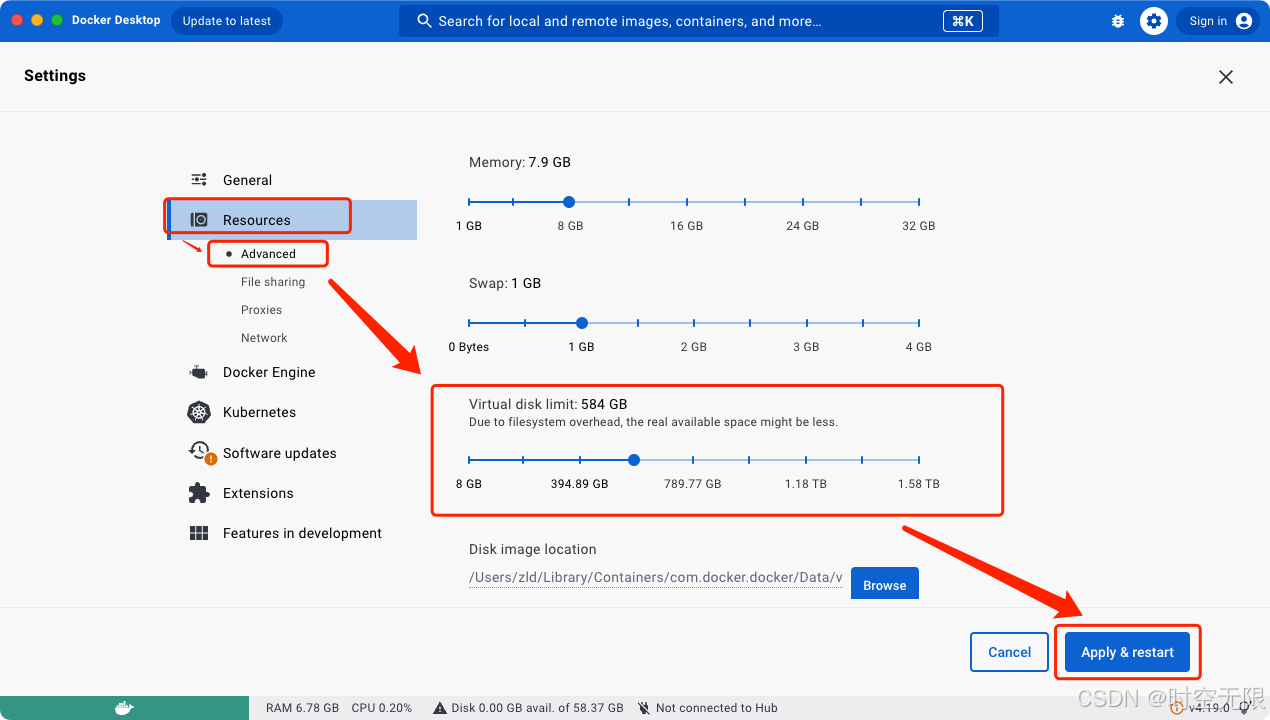
Task: Close the Settings panel with X
Action: pos(1226,77)
